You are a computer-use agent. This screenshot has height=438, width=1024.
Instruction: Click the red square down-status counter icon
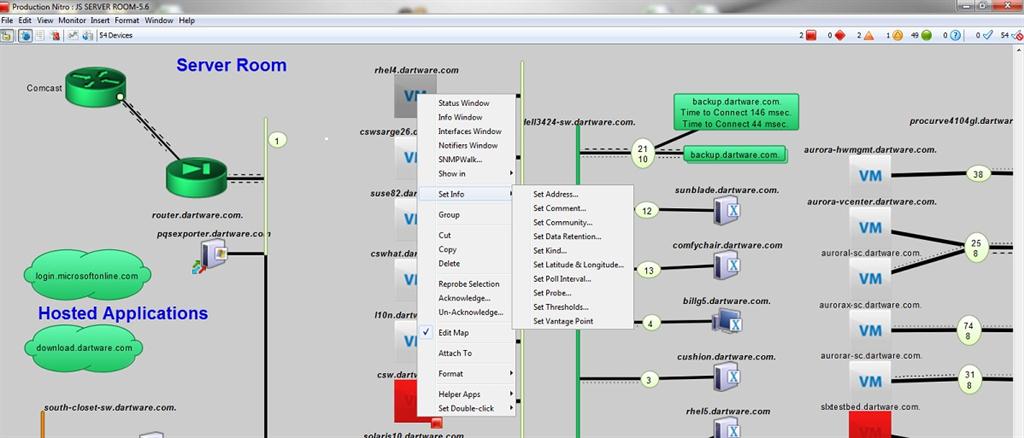(x=811, y=35)
